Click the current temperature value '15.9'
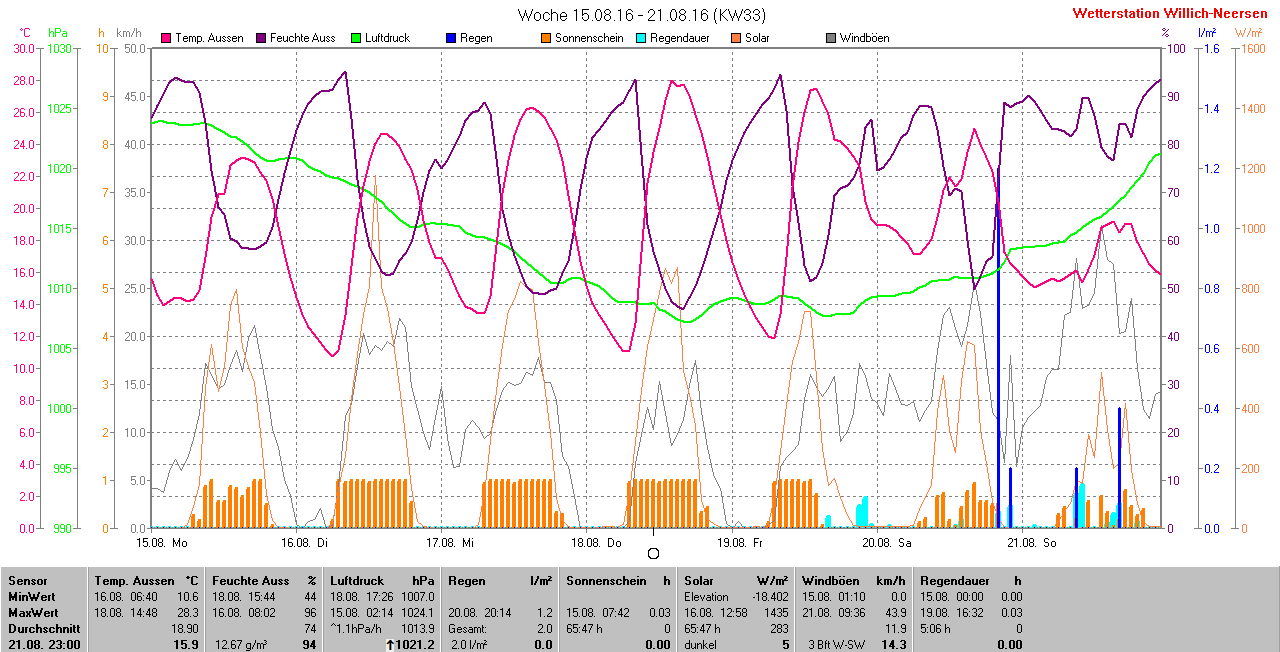1280x652 pixels. click(x=186, y=645)
